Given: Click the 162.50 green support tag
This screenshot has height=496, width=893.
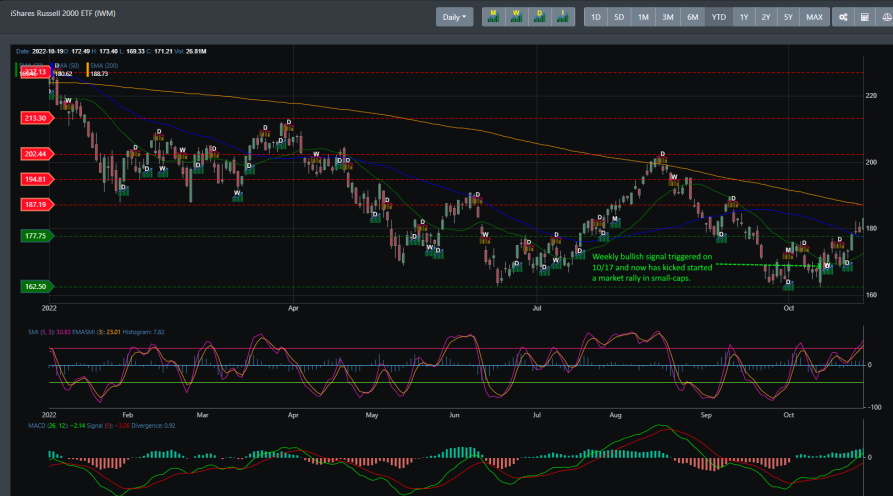Looking at the screenshot, I should [x=37, y=286].
